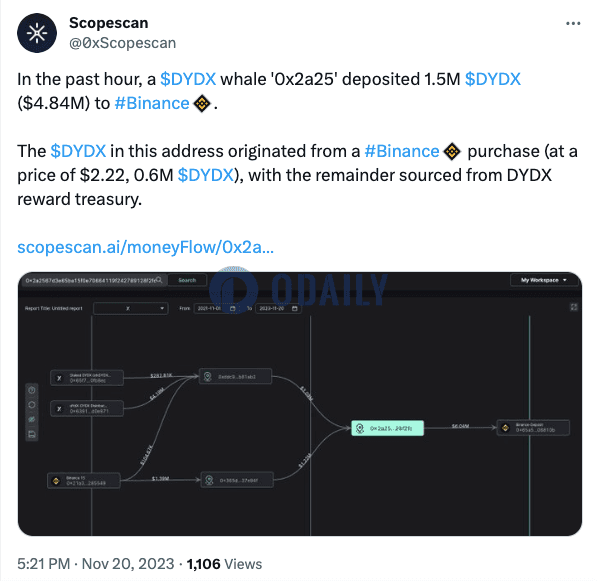The height and width of the screenshot is (581, 597).
Task: Open the #Binance hashtag in first sentence
Action: (152, 103)
